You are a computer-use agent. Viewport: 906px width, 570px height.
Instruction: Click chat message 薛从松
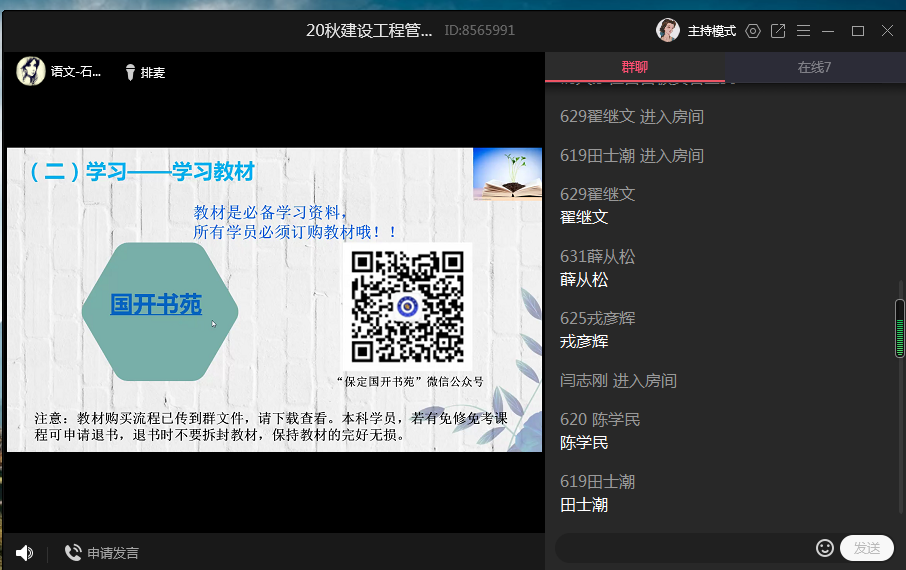point(584,280)
